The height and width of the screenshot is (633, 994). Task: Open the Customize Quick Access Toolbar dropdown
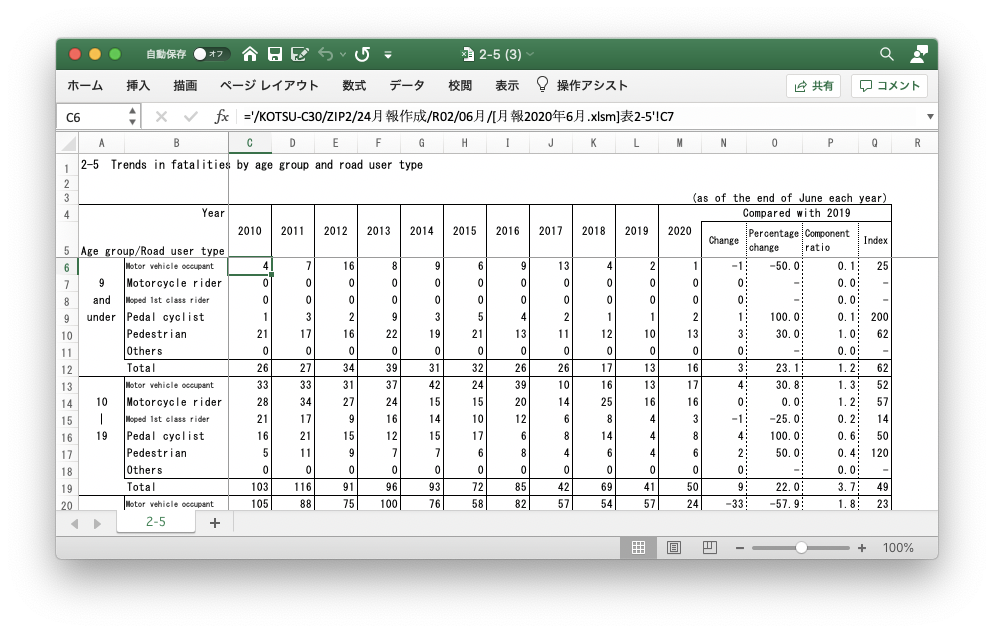point(388,54)
